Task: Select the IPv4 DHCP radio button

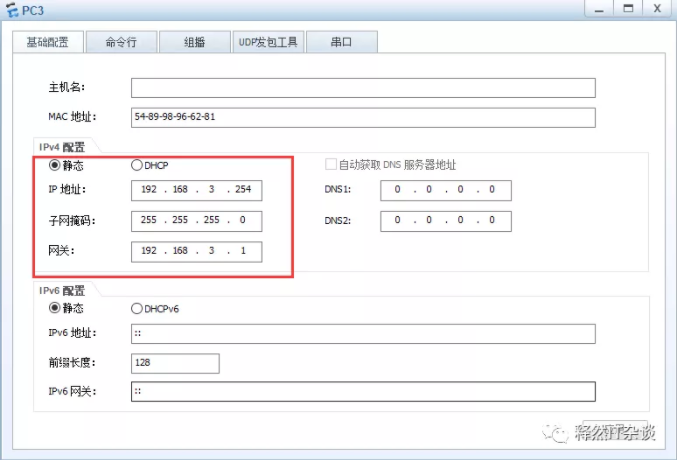Action: tap(137, 165)
